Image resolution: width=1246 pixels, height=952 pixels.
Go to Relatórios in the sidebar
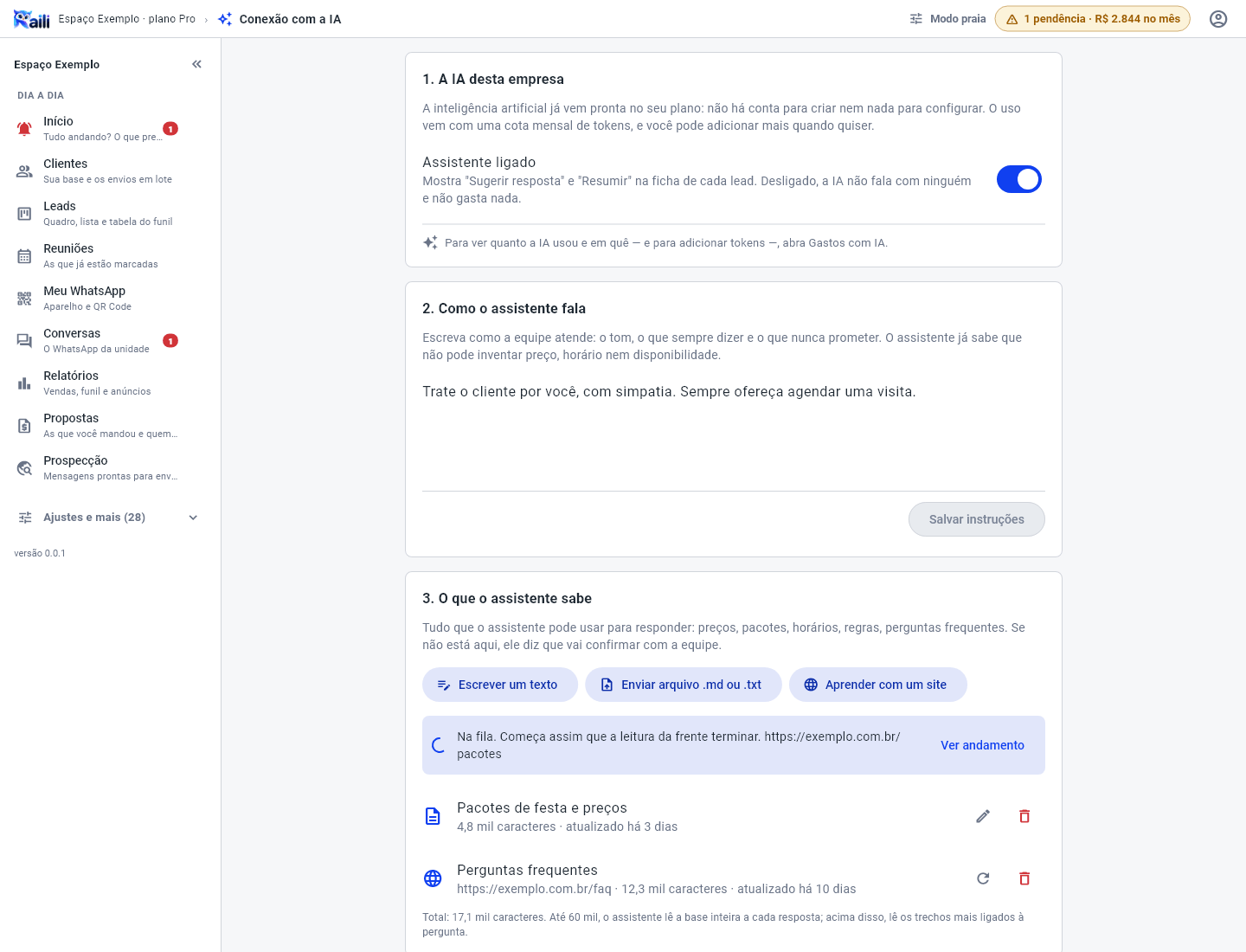(x=108, y=383)
